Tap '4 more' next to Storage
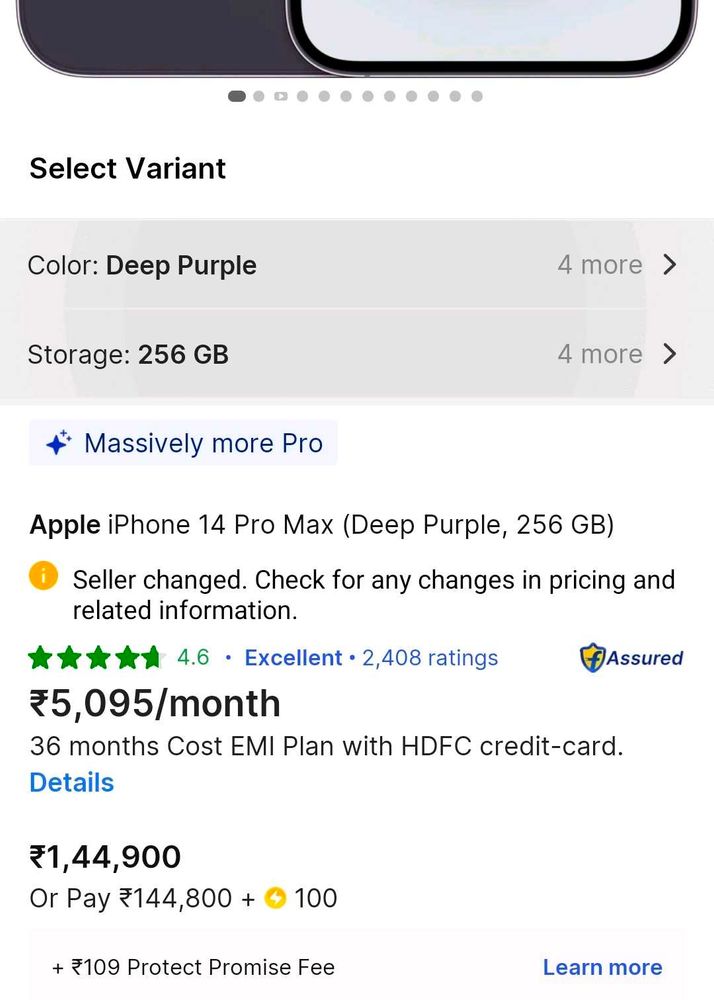 tap(599, 354)
